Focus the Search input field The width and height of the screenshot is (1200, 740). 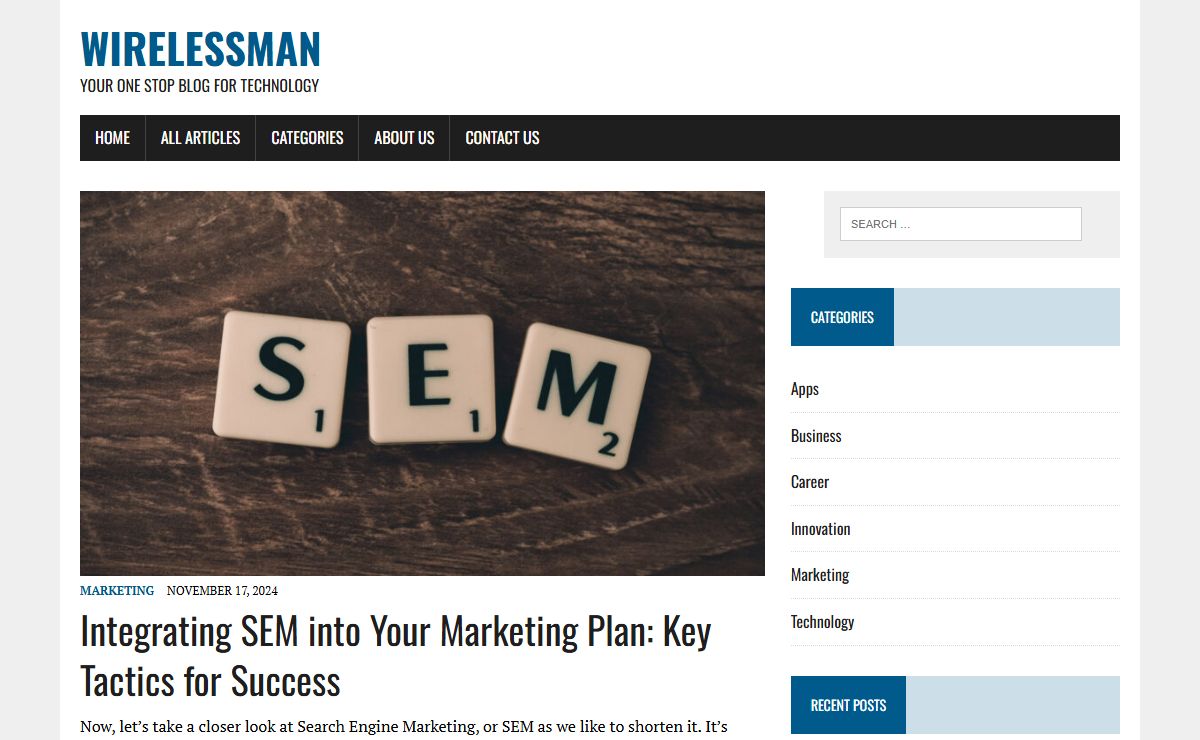click(x=960, y=224)
